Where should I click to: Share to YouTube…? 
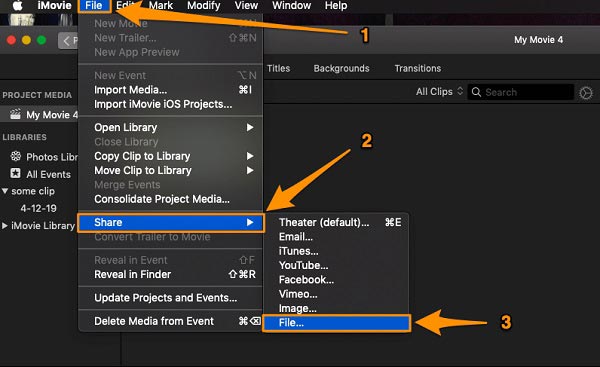coord(336,265)
